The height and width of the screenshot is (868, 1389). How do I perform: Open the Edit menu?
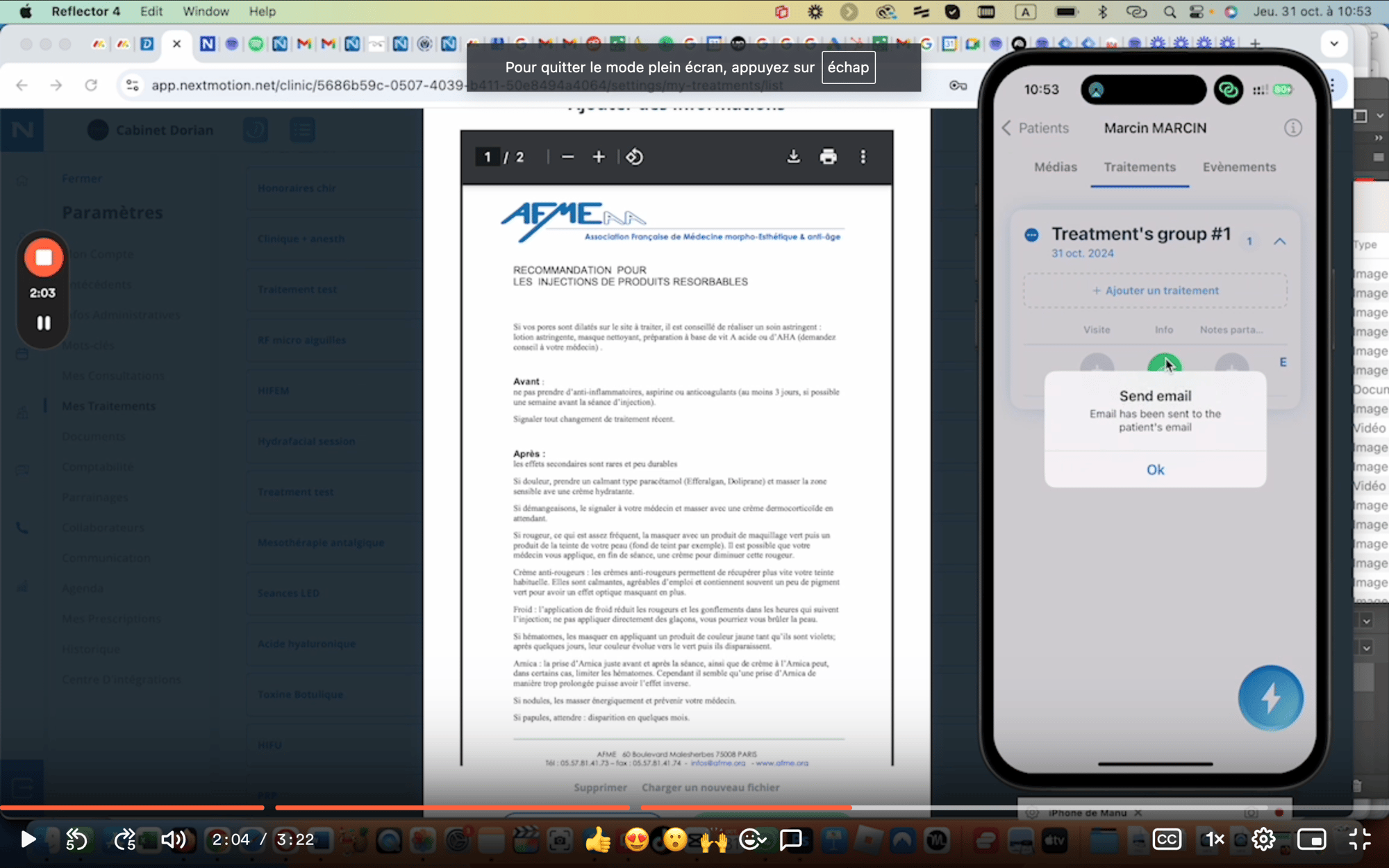(x=151, y=11)
